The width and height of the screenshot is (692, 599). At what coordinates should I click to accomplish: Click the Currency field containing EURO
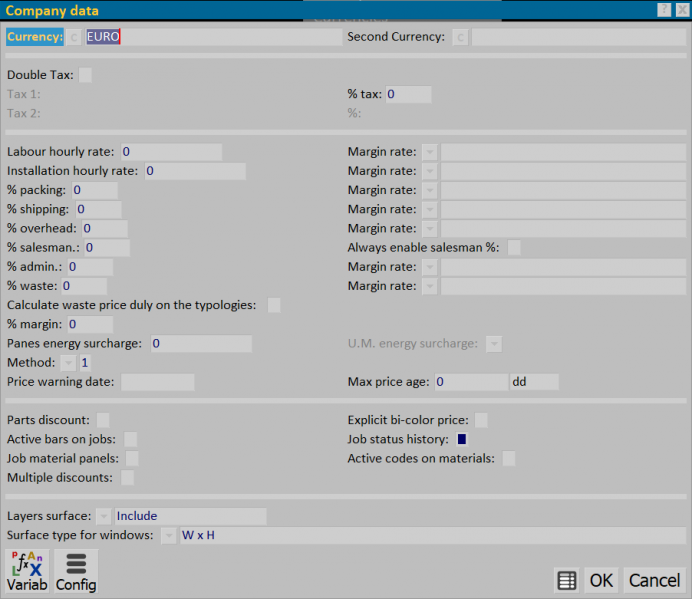coord(214,37)
